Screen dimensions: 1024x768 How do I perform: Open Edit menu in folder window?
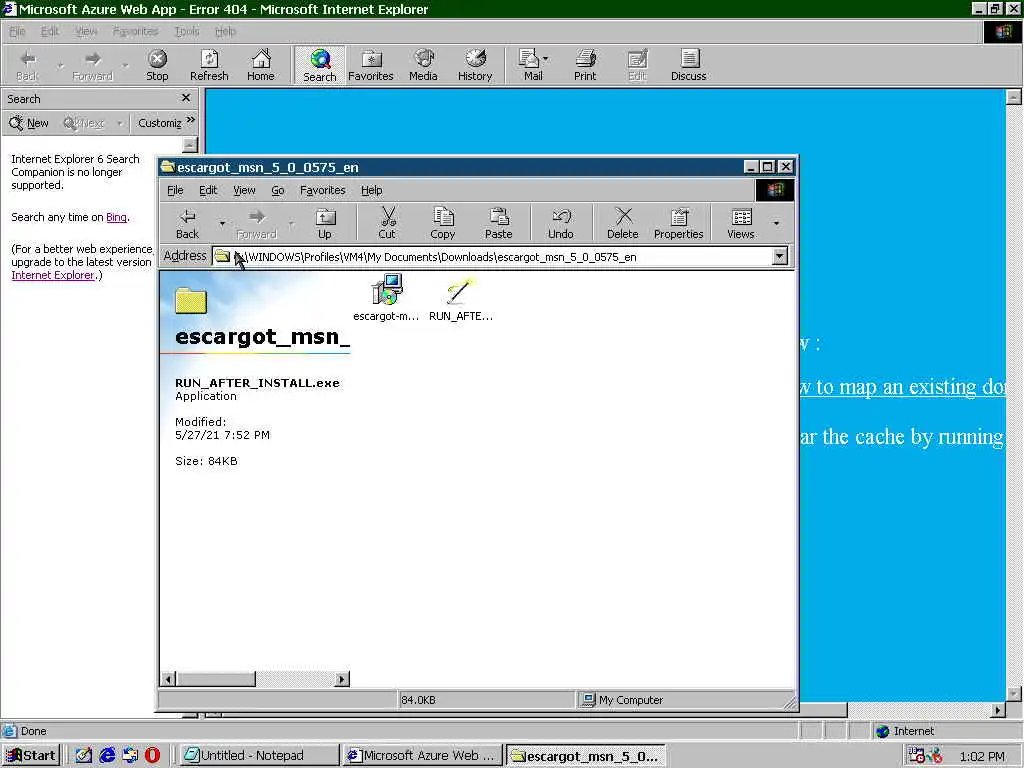tap(208, 190)
